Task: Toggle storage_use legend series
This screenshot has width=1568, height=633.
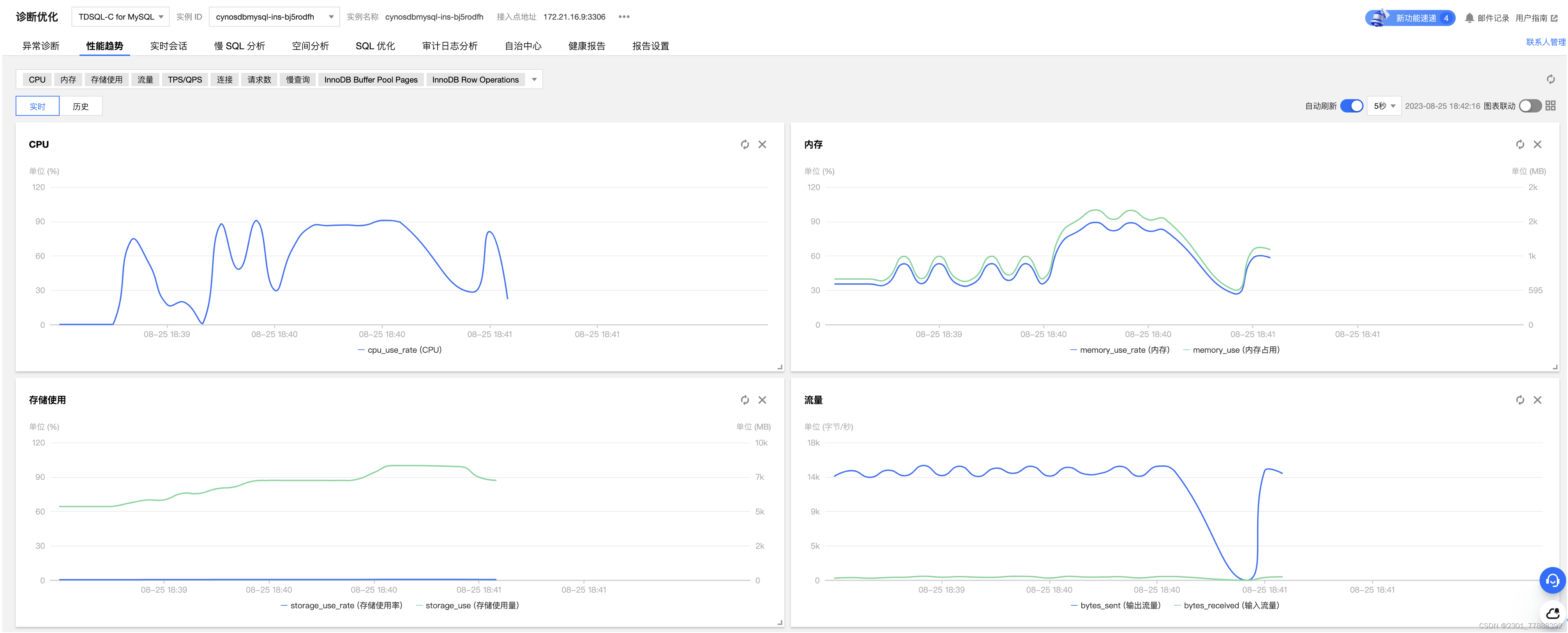Action: pyautogui.click(x=468, y=606)
